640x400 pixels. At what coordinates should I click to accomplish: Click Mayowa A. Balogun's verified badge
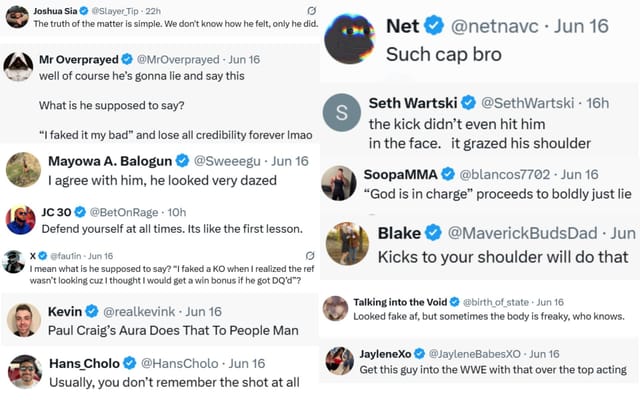tap(182, 160)
